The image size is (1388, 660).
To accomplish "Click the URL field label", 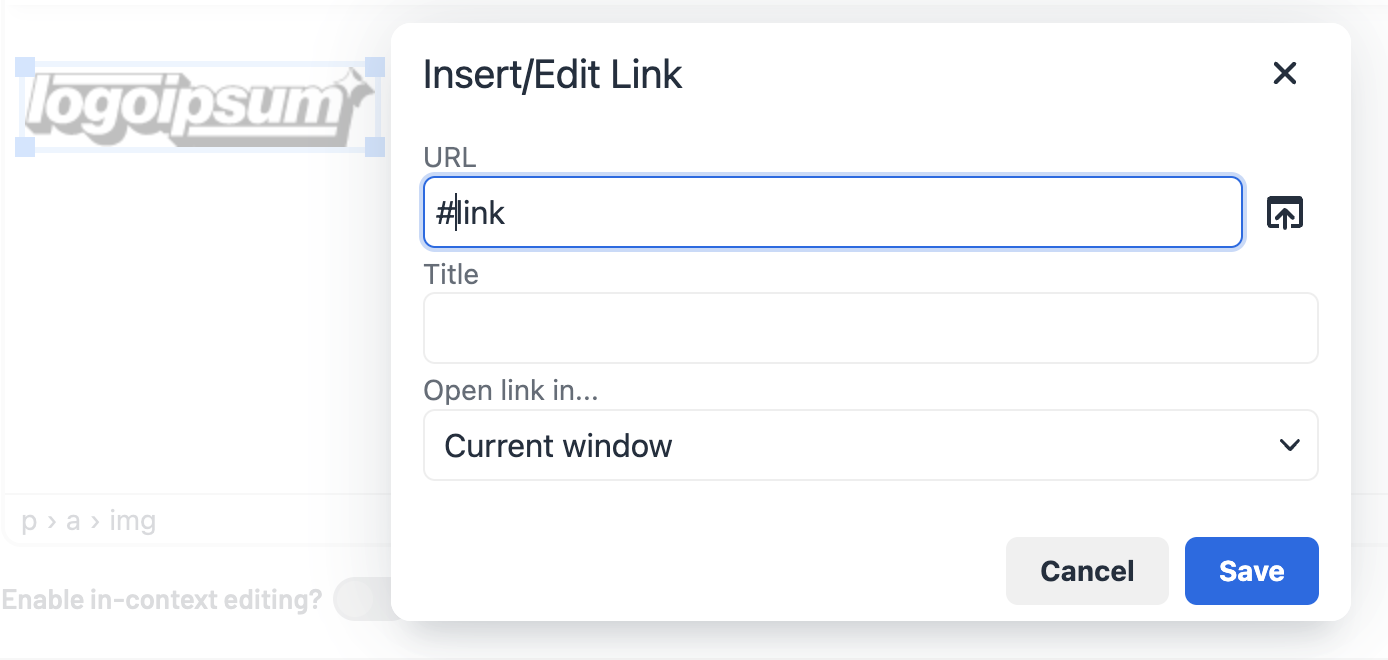I will tap(450, 157).
